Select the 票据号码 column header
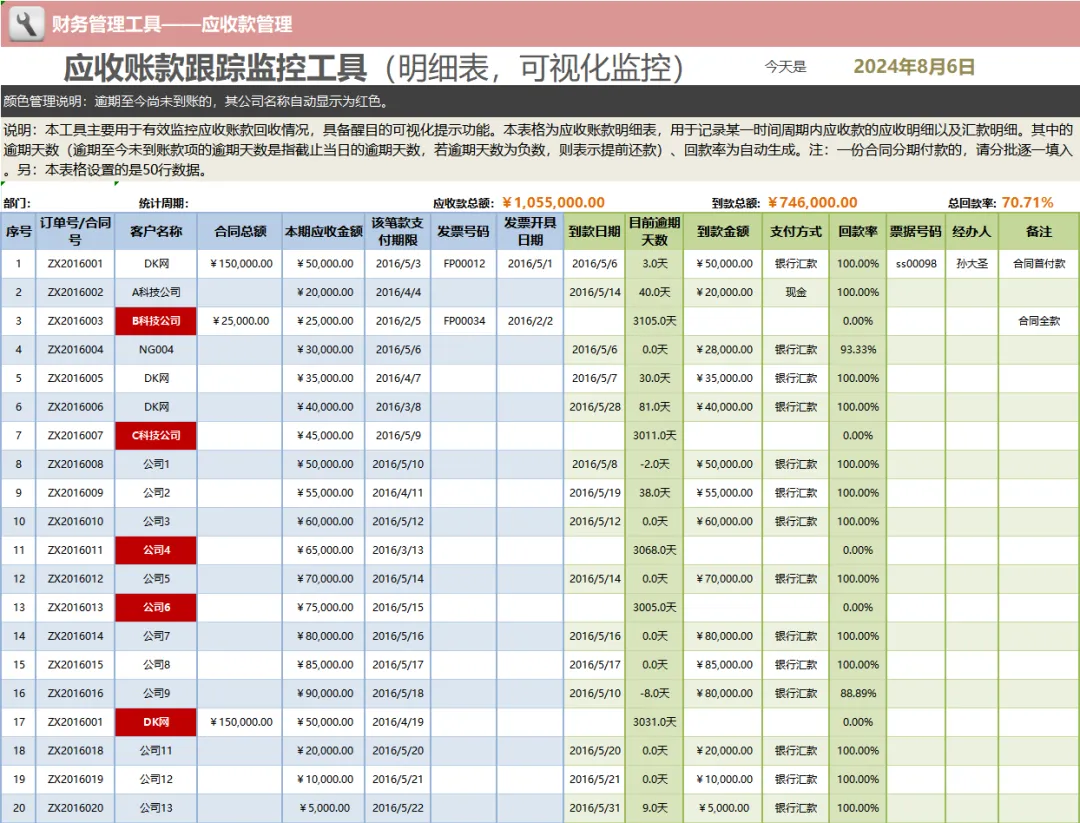 pos(915,231)
